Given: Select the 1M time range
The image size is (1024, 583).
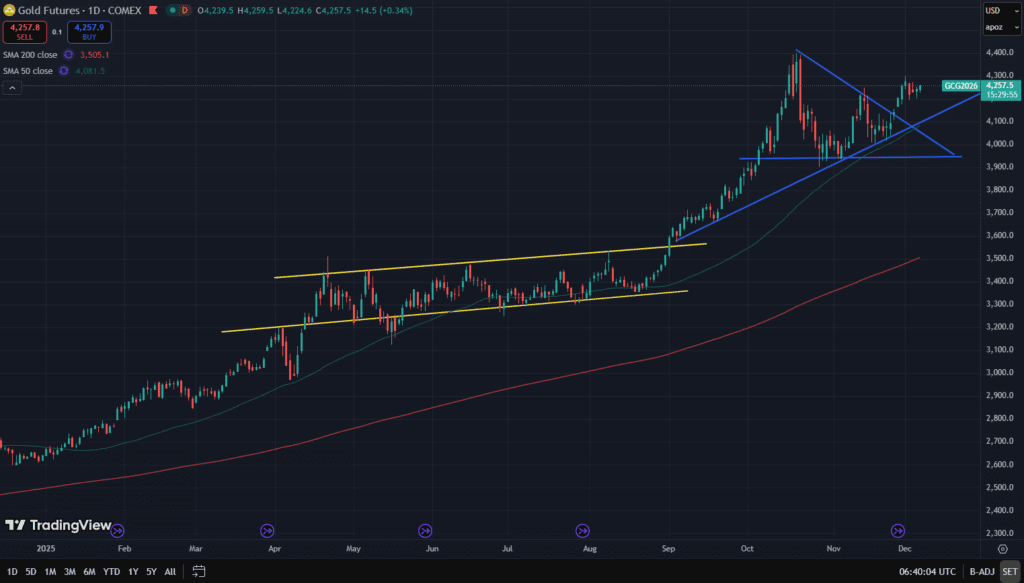Looking at the screenshot, I should (x=50, y=571).
